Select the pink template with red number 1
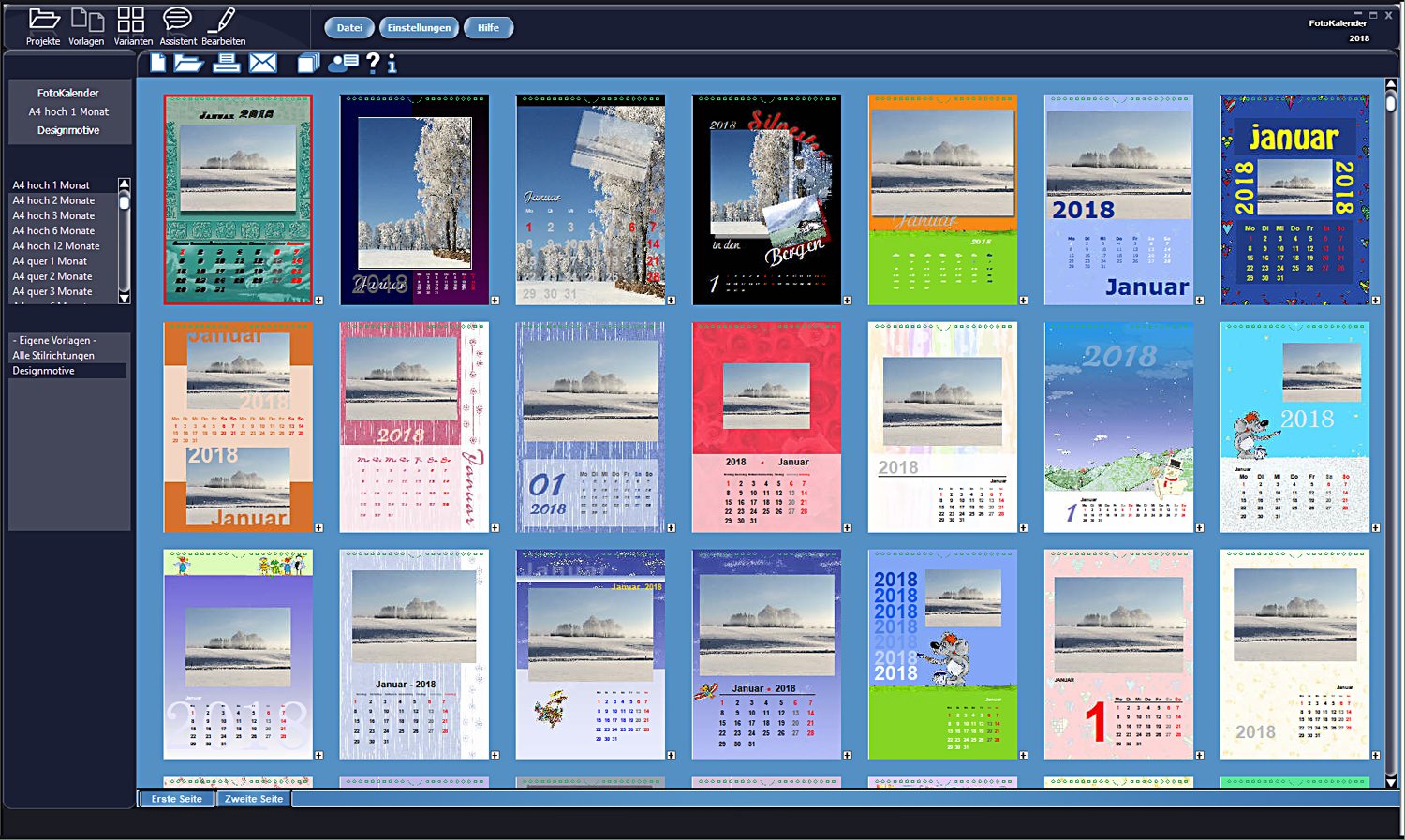 coord(1118,655)
